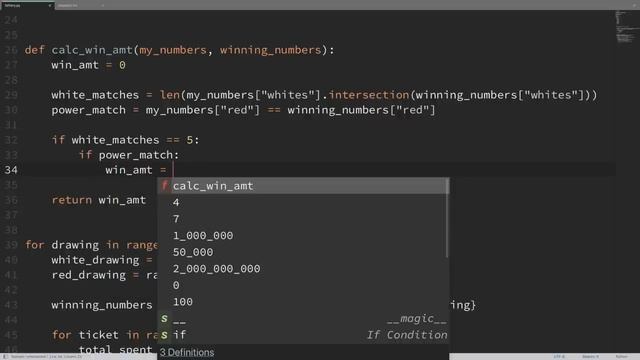Click 'if power_match:' on line 33
Image resolution: width=640 pixels, height=360 pixels.
point(129,155)
